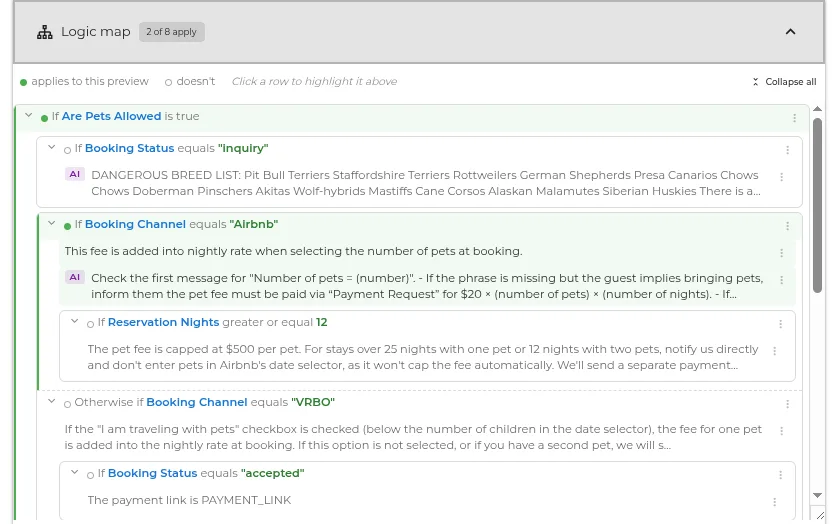Image resolution: width=838 pixels, height=524 pixels.
Task: Select the pet fee capped at $500 text row
Action: (x=423, y=357)
